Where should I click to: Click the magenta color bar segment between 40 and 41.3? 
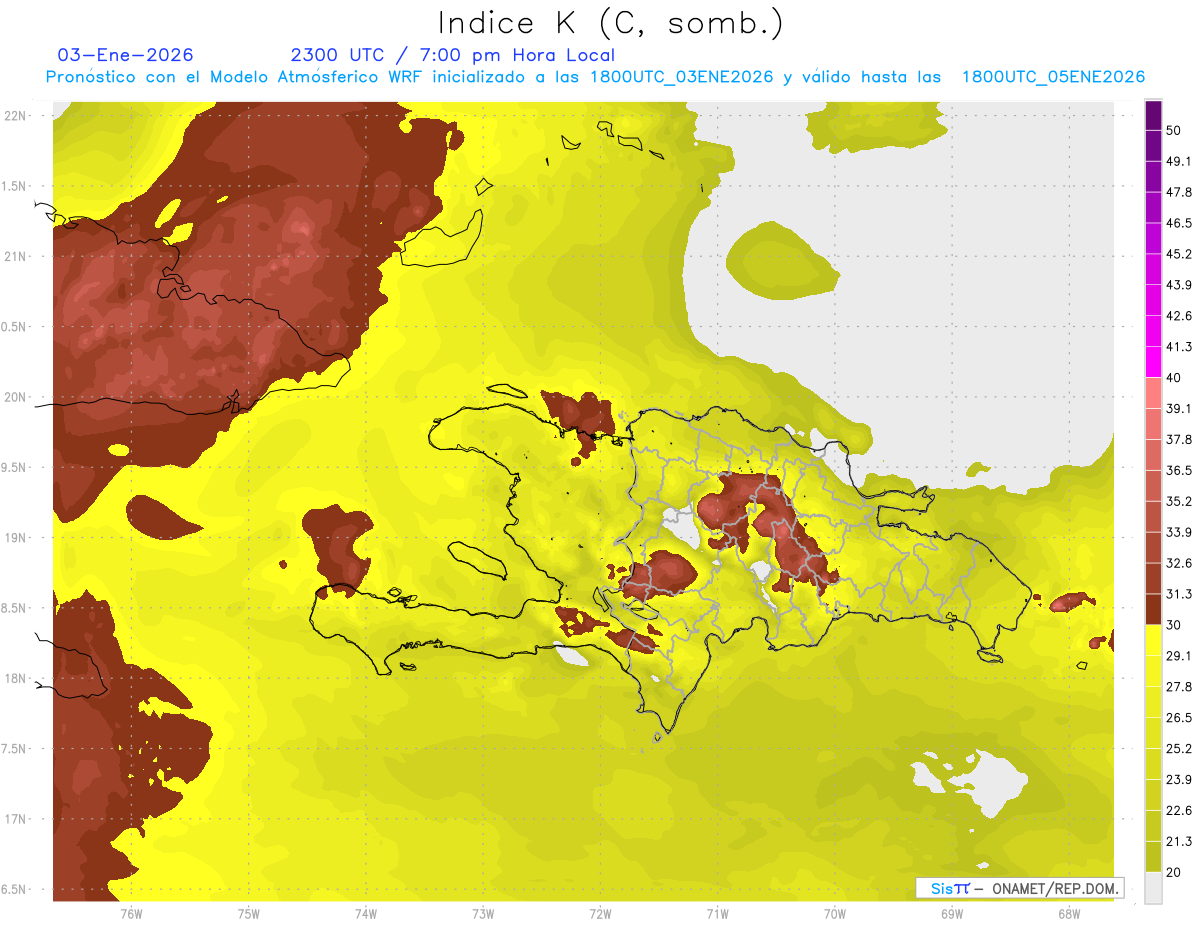tap(1153, 362)
